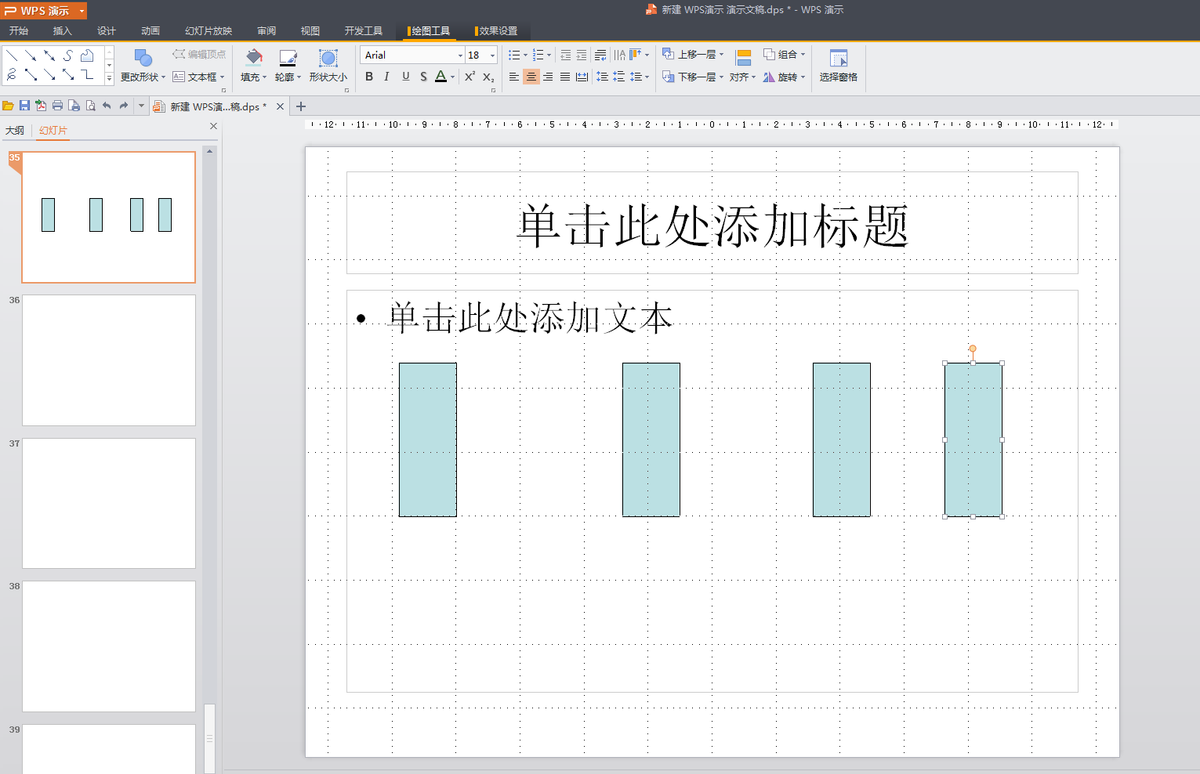This screenshot has width=1200, height=774.
Task: Open the font size 18 dropdown
Action: [493, 56]
